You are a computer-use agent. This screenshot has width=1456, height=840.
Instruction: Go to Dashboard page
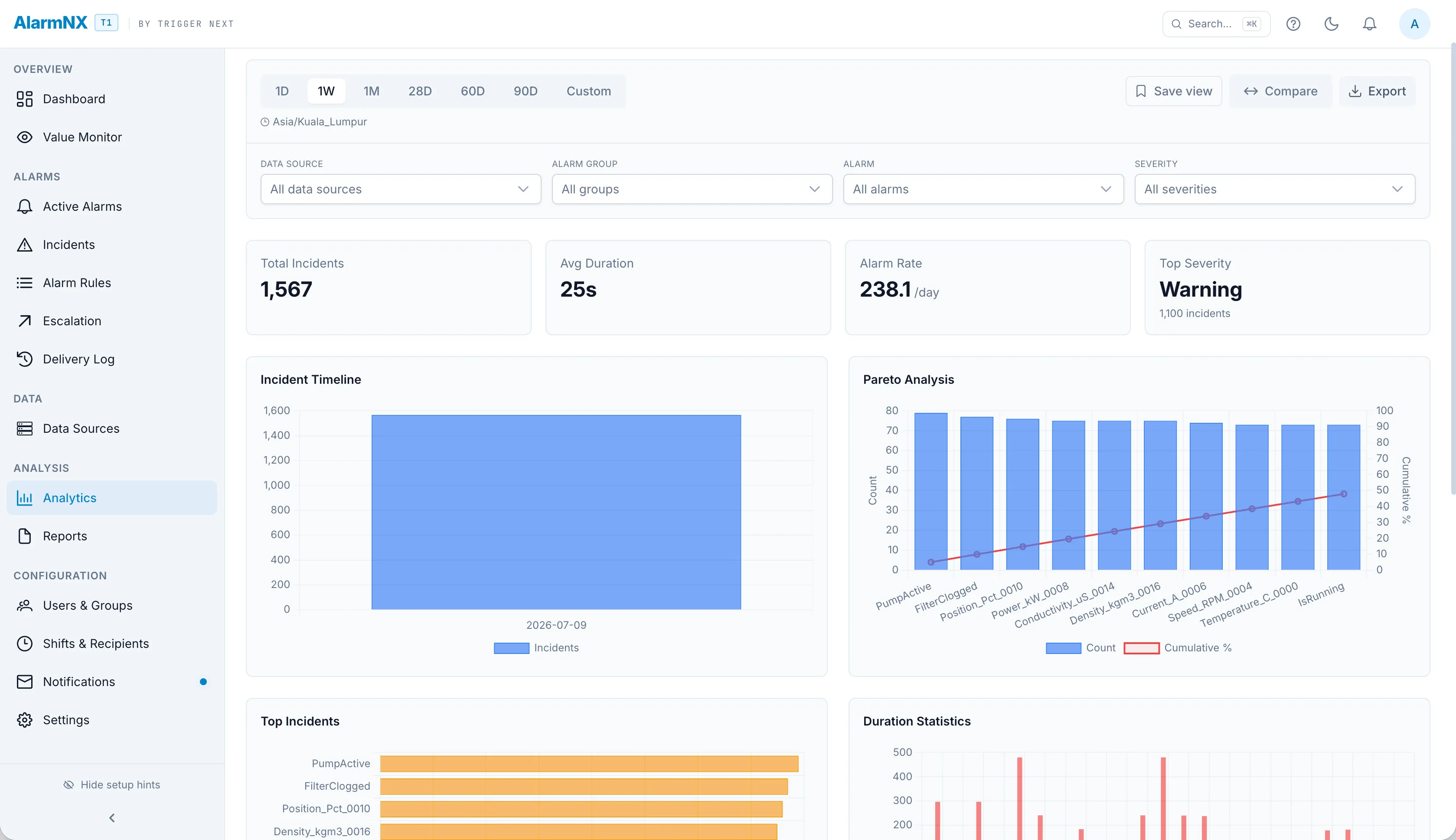pyautogui.click(x=111, y=99)
